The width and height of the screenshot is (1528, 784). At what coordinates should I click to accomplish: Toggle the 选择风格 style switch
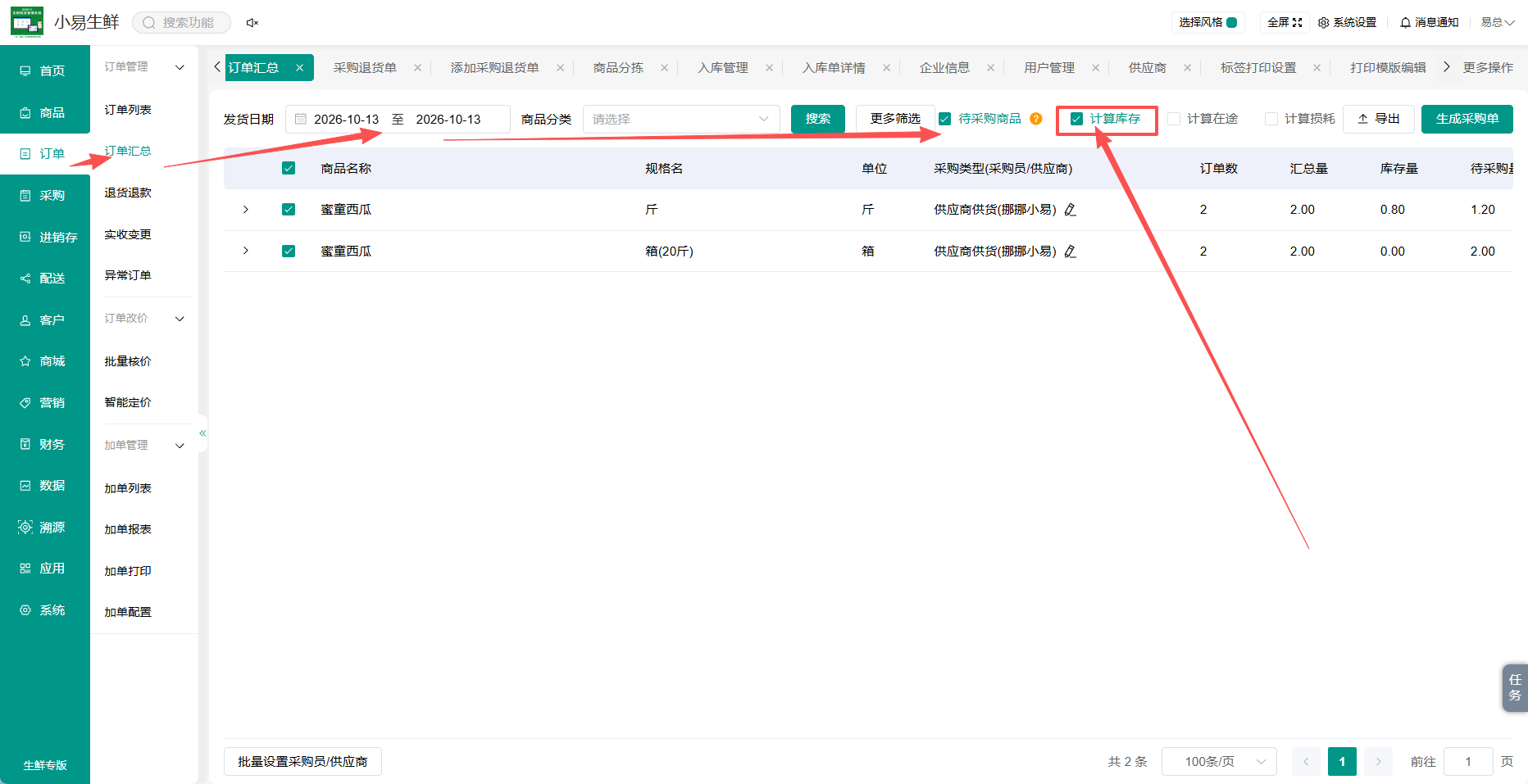[x=1231, y=23]
